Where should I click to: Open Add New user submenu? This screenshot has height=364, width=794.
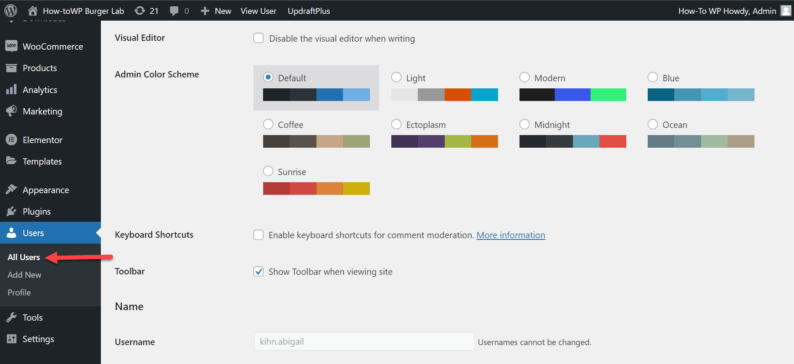point(24,275)
